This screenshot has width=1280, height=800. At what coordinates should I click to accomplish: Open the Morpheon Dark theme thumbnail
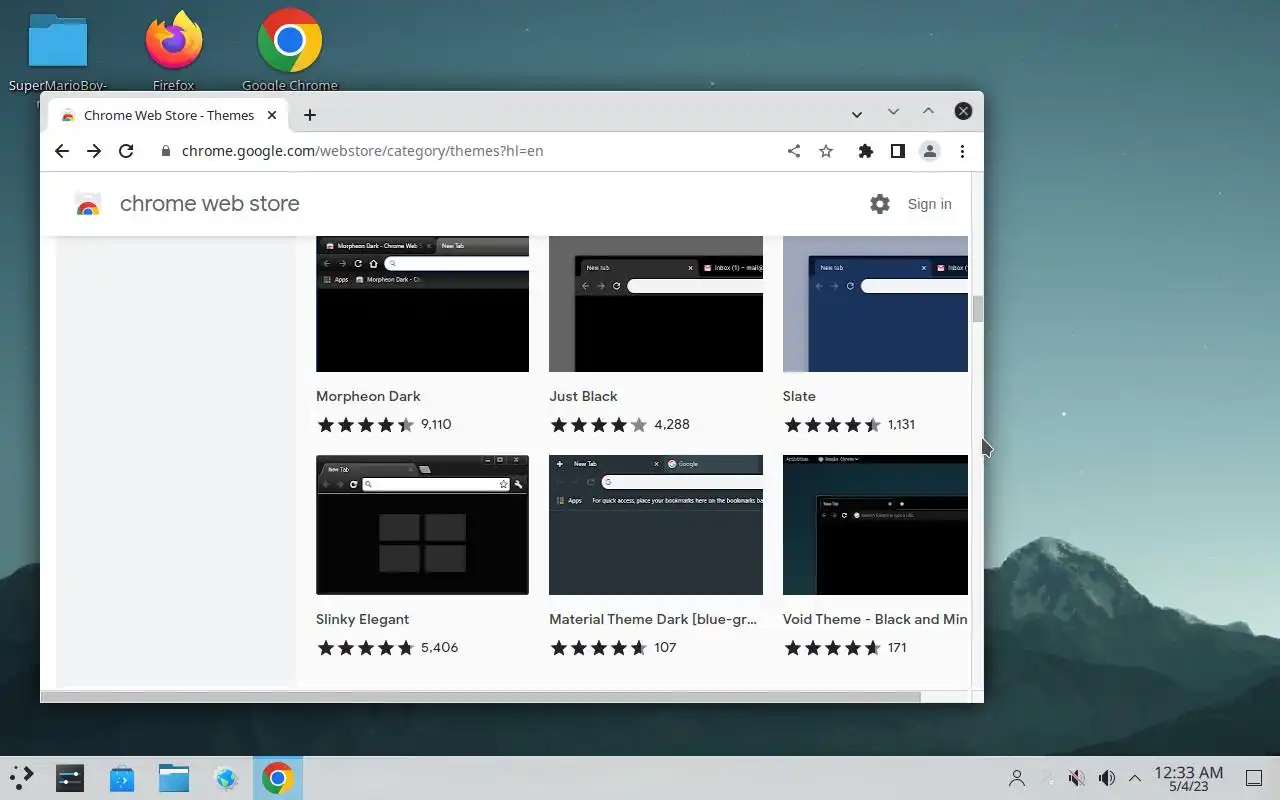point(422,304)
